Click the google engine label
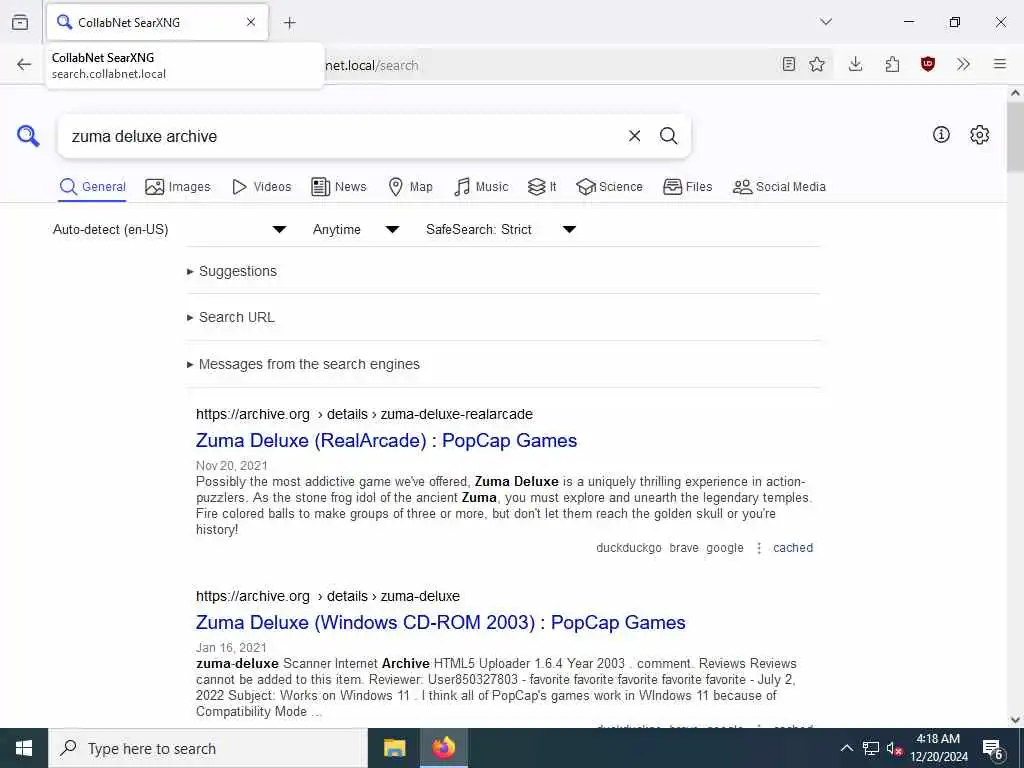The height and width of the screenshot is (768, 1024). 725,548
